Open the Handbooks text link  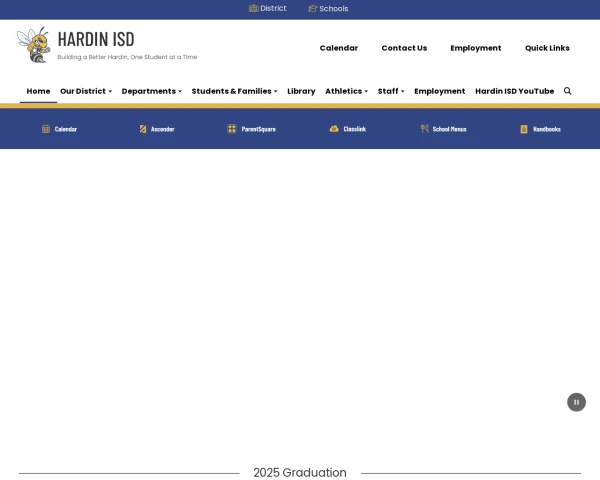click(547, 129)
